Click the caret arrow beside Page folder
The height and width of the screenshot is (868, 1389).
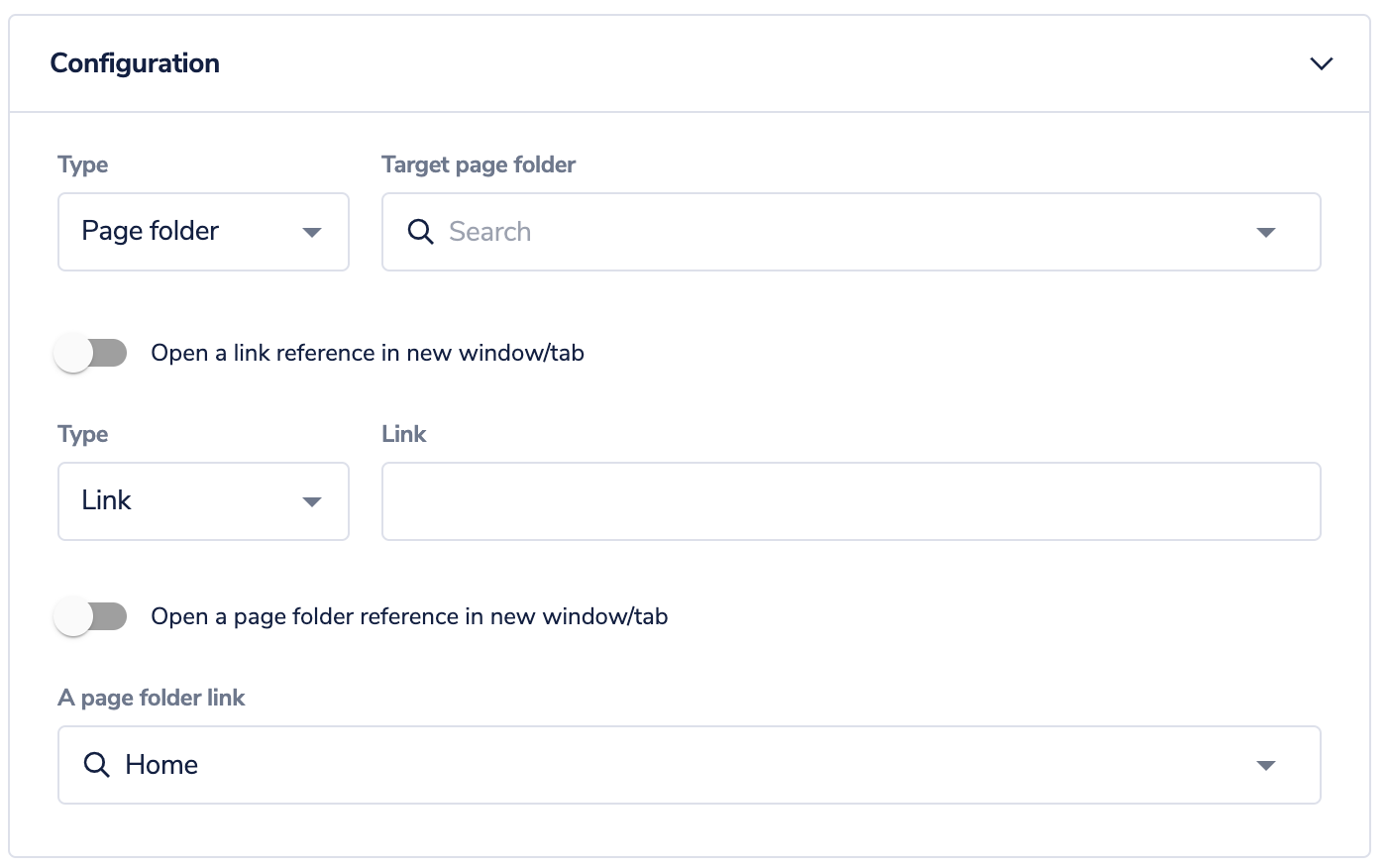(x=312, y=232)
